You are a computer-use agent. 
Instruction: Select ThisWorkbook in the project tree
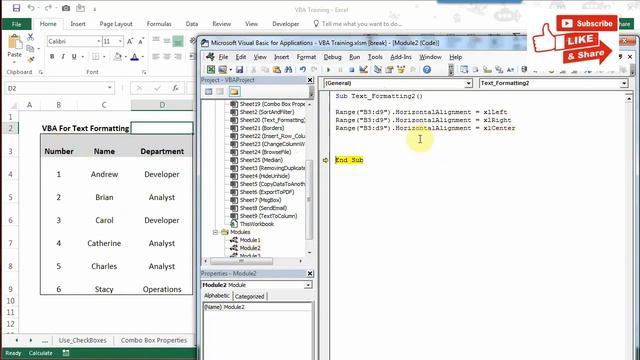(256, 224)
